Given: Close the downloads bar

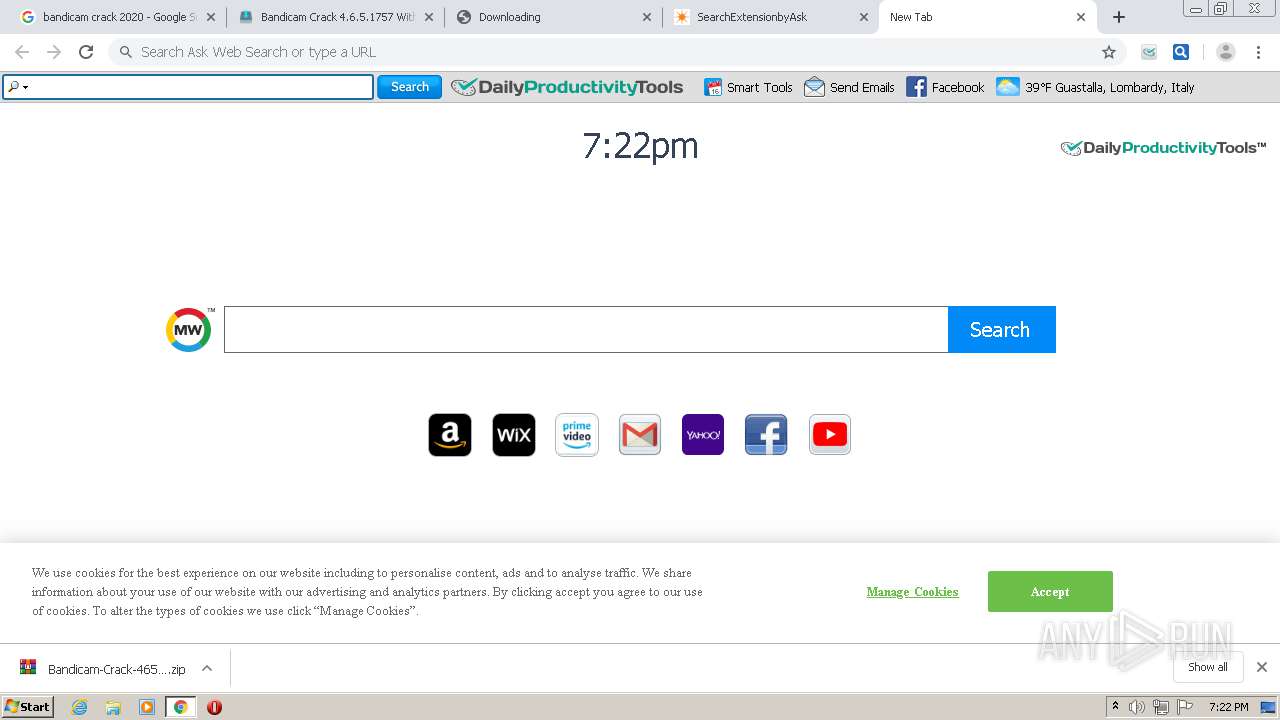Looking at the screenshot, I should (1262, 667).
